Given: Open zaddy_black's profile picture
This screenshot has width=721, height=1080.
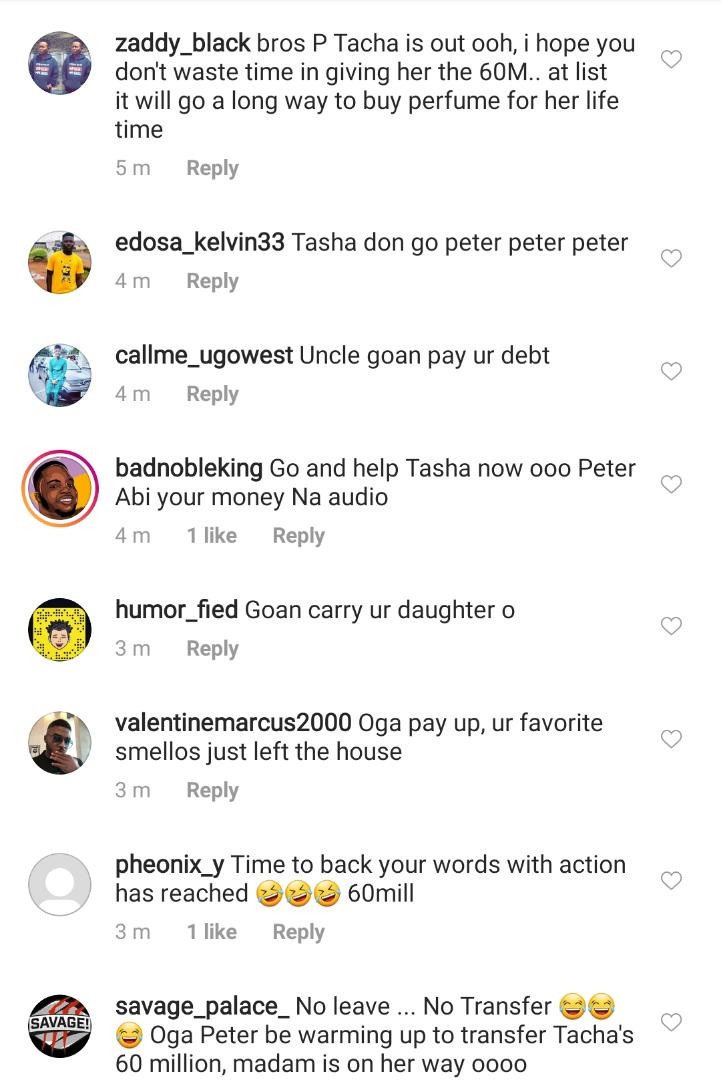Looking at the screenshot, I should tap(59, 62).
